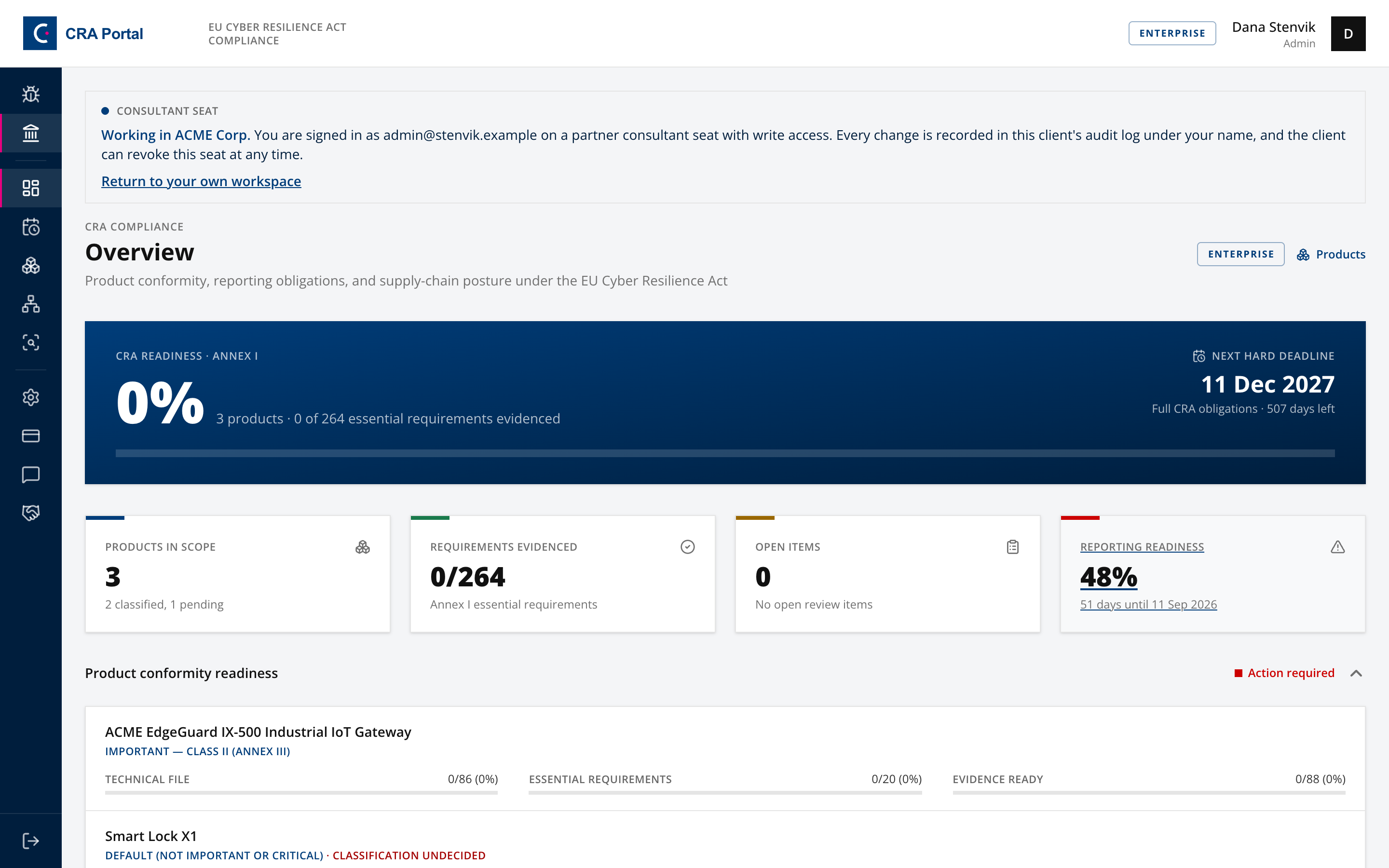Collapse the Product conformity readiness section
The image size is (1389, 868).
click(1356, 673)
